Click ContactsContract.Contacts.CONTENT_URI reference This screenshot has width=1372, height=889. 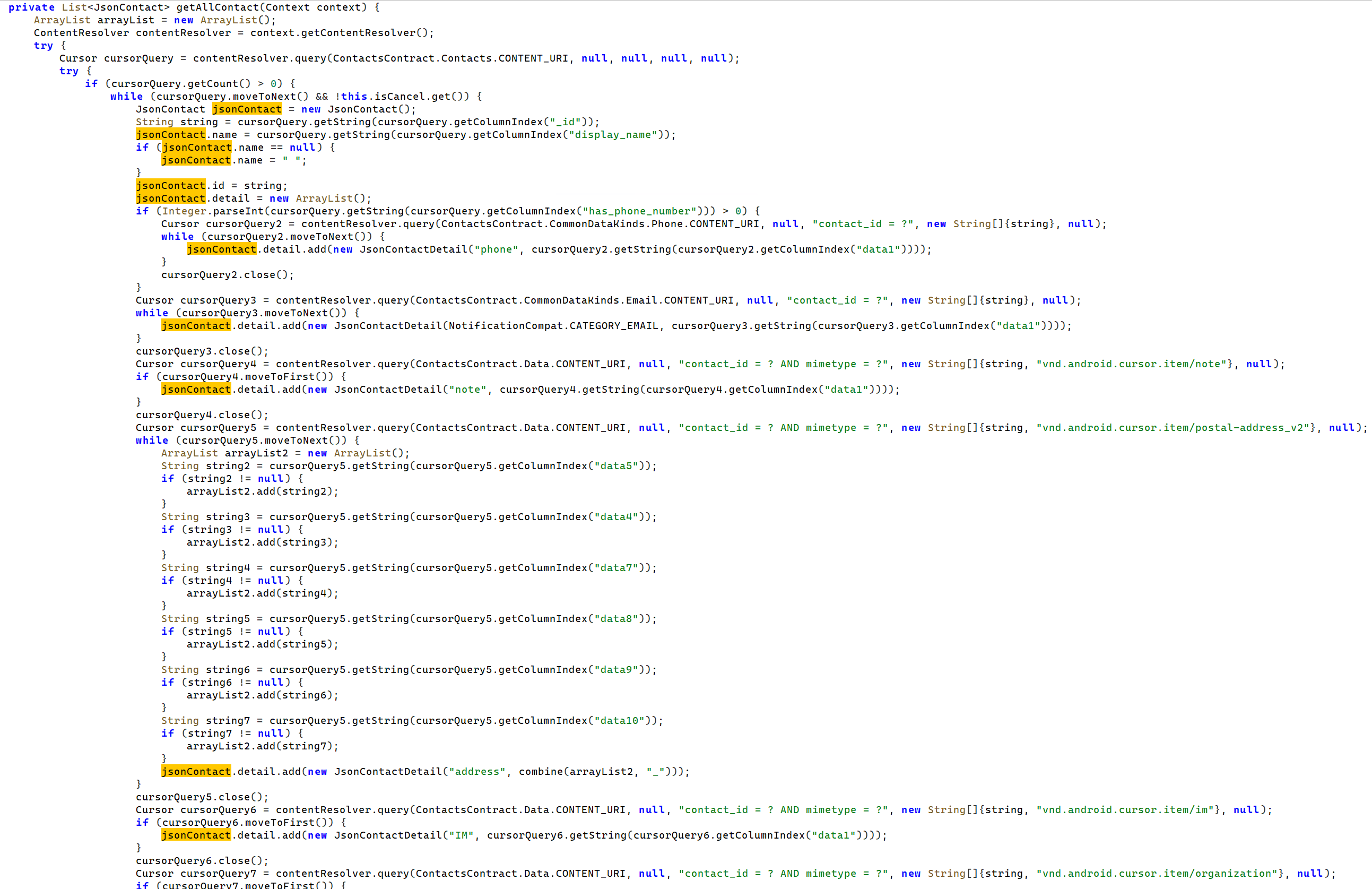coord(450,59)
